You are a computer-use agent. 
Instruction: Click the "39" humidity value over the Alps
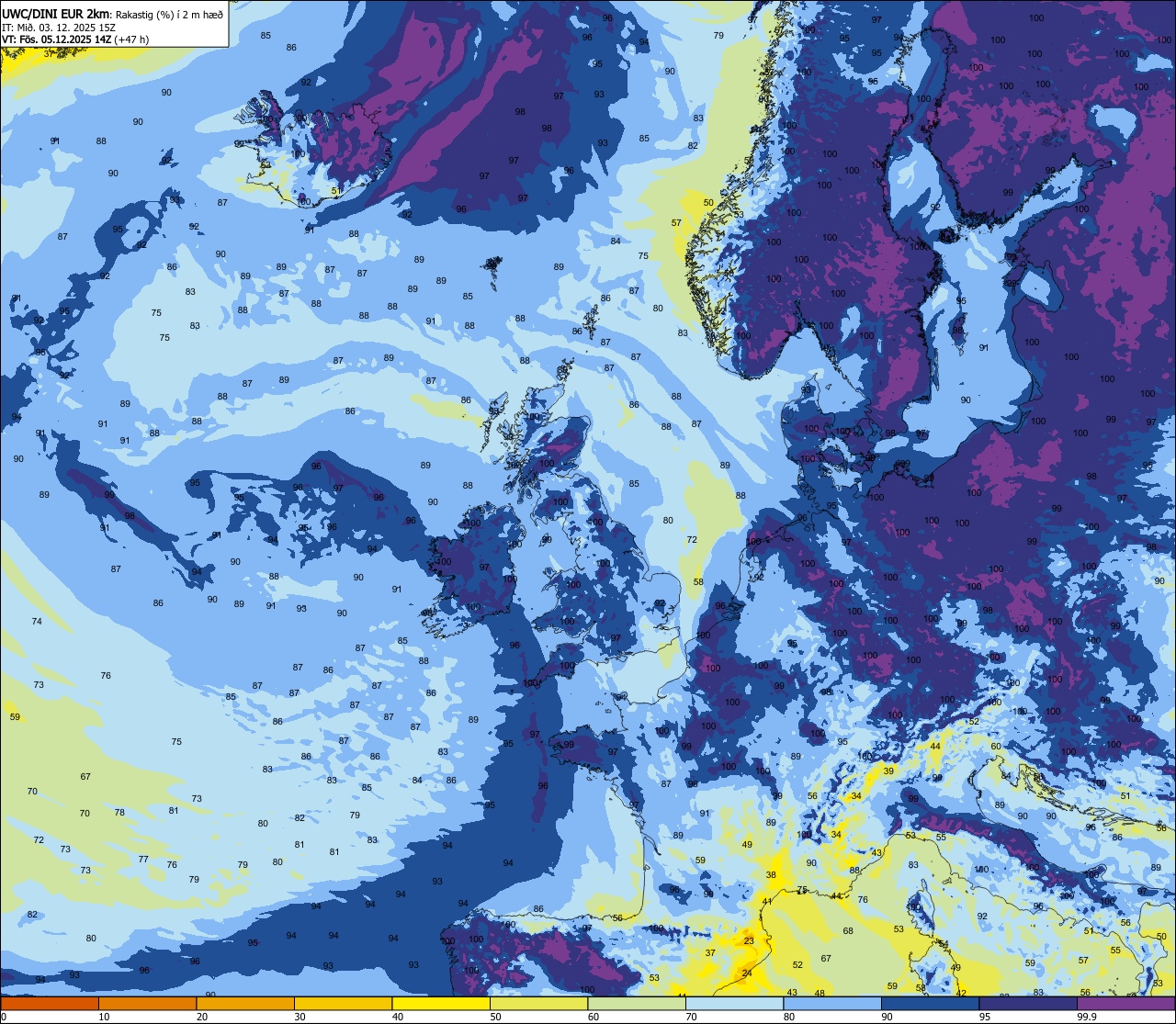tap(888, 771)
